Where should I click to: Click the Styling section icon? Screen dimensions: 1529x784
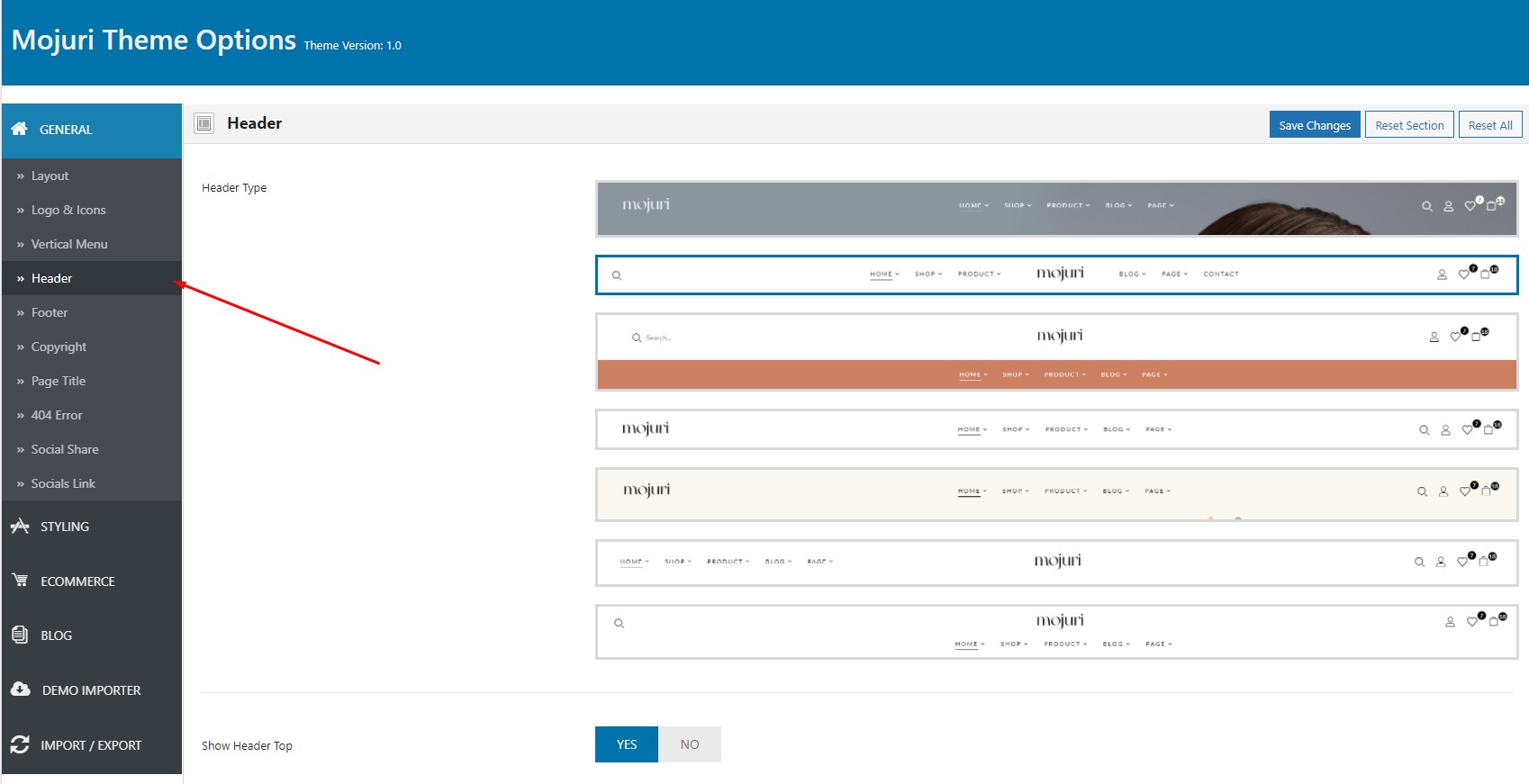[x=20, y=526]
